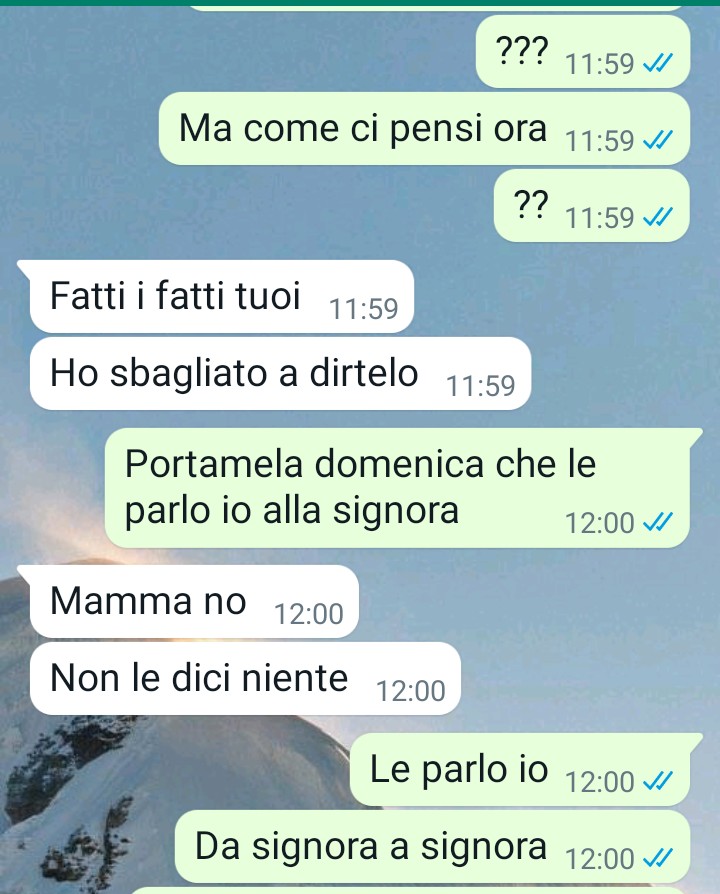Tap the '???' message bubble
This screenshot has width=720, height=894.
[583, 52]
